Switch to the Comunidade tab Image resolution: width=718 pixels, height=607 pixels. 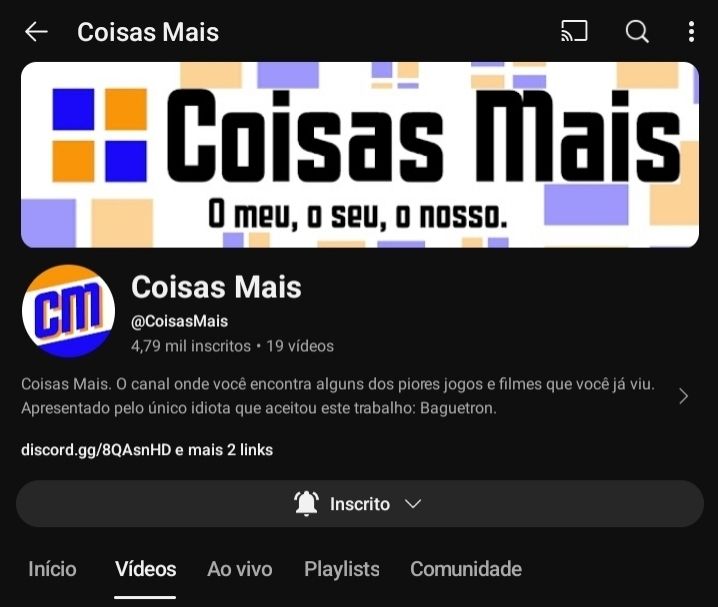click(466, 569)
